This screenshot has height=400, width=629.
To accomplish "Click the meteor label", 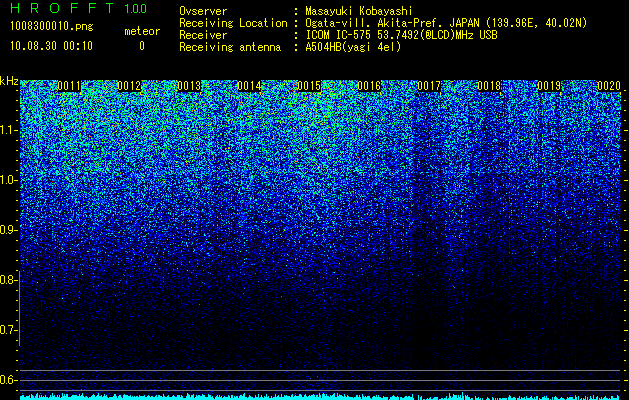I will coord(142,31).
